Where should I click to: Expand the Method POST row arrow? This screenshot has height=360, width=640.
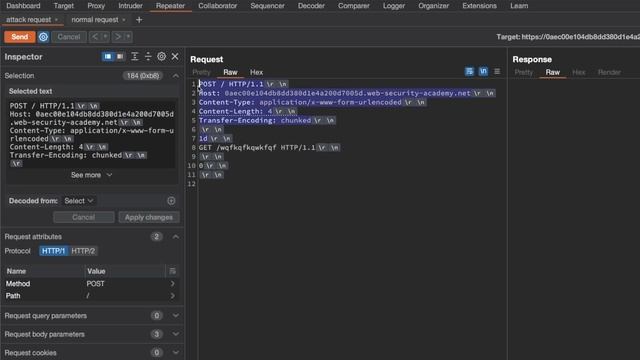click(172, 283)
